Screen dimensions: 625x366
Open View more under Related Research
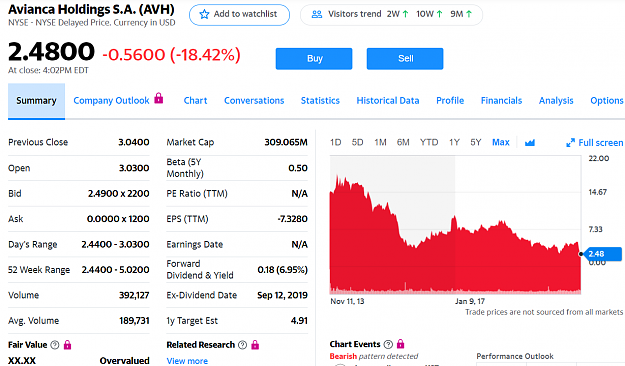pos(187,361)
